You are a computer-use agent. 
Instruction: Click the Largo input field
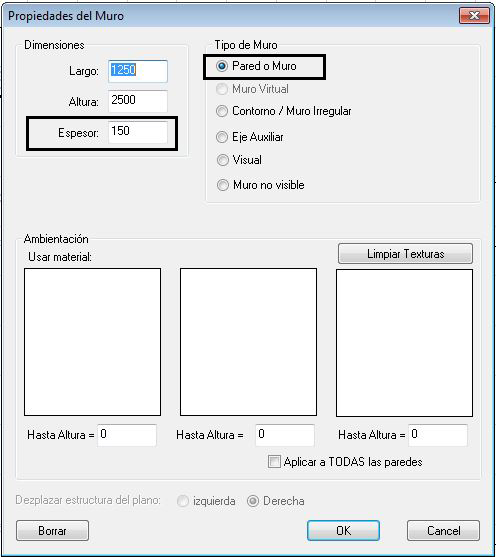(x=138, y=71)
